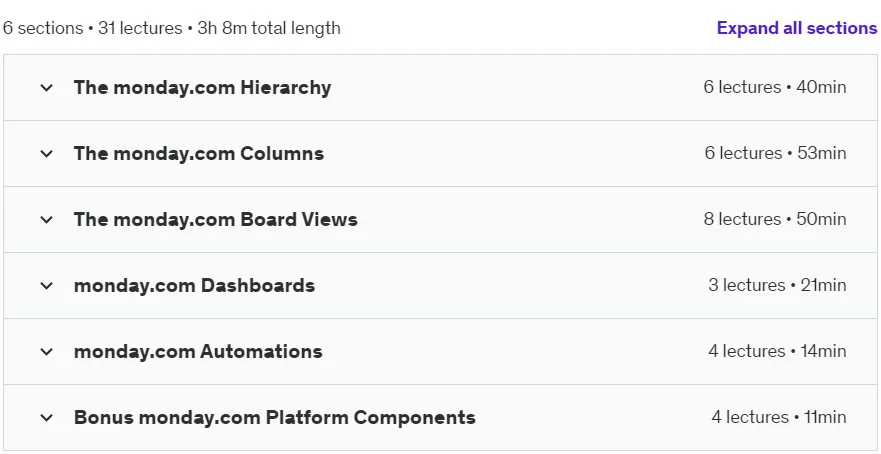Viewport: 881px width, 454px height.
Task: Open chevron next to monday.com Dashboards
Action: point(47,286)
